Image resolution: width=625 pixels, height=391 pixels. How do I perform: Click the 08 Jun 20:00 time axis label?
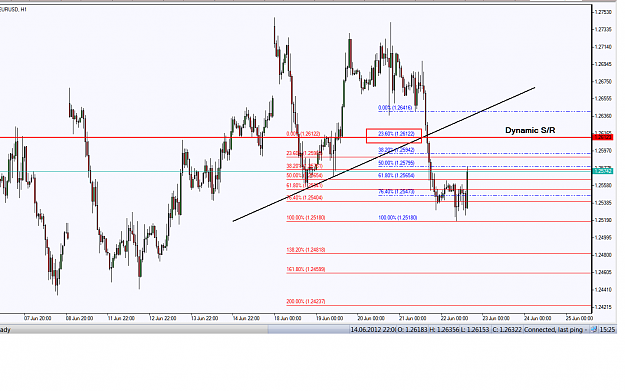pos(79,318)
